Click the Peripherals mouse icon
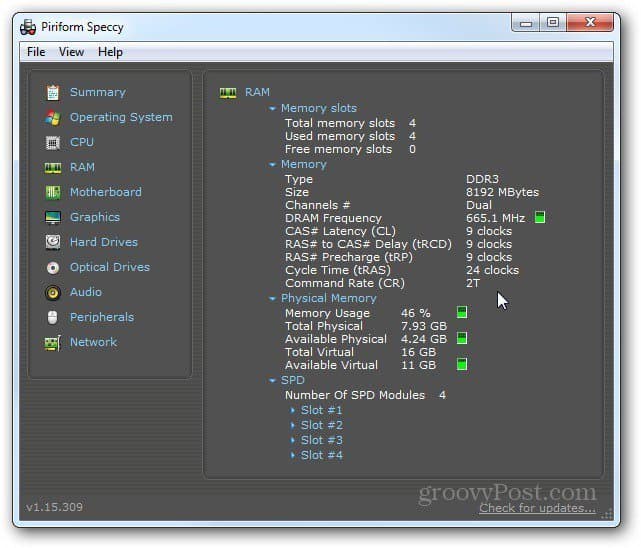641x548 pixels. [x=53, y=318]
